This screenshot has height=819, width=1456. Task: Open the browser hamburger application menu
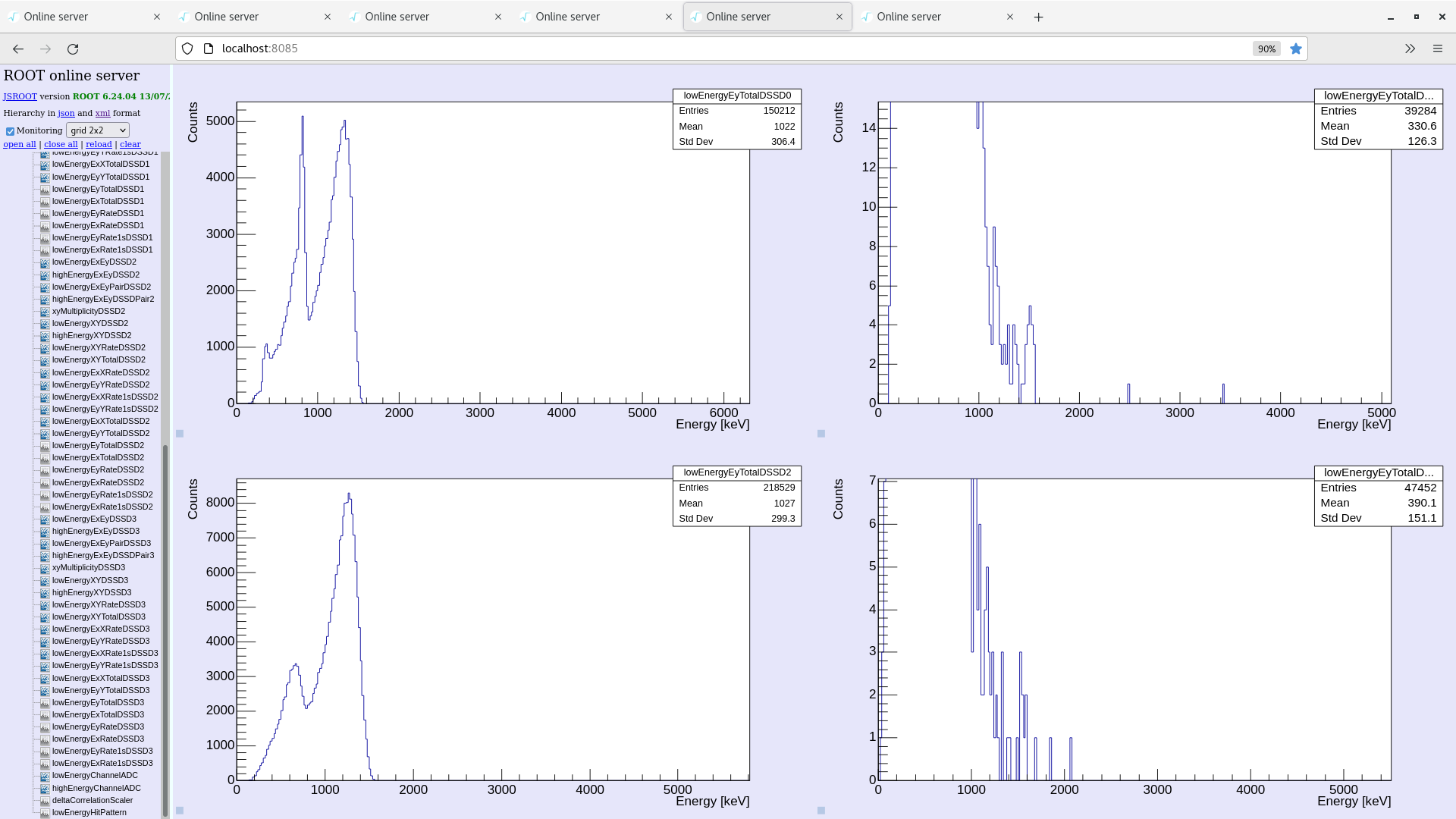(1437, 49)
